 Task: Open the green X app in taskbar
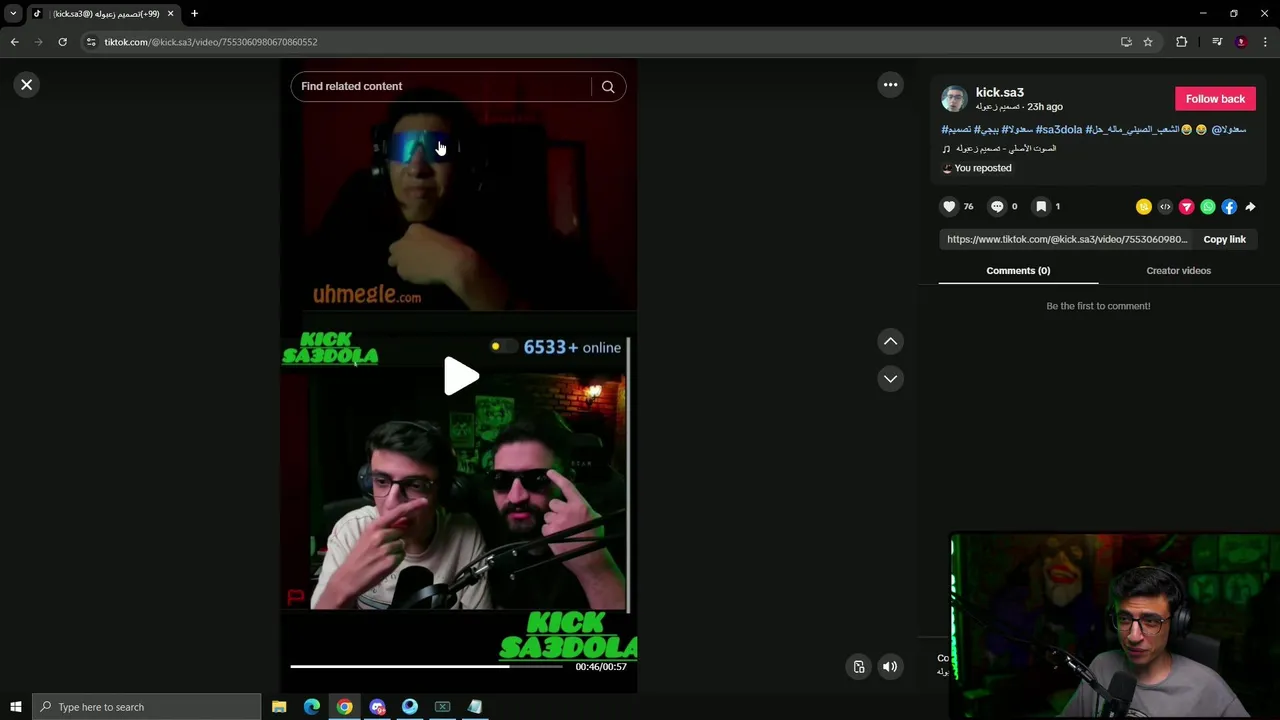click(x=442, y=707)
